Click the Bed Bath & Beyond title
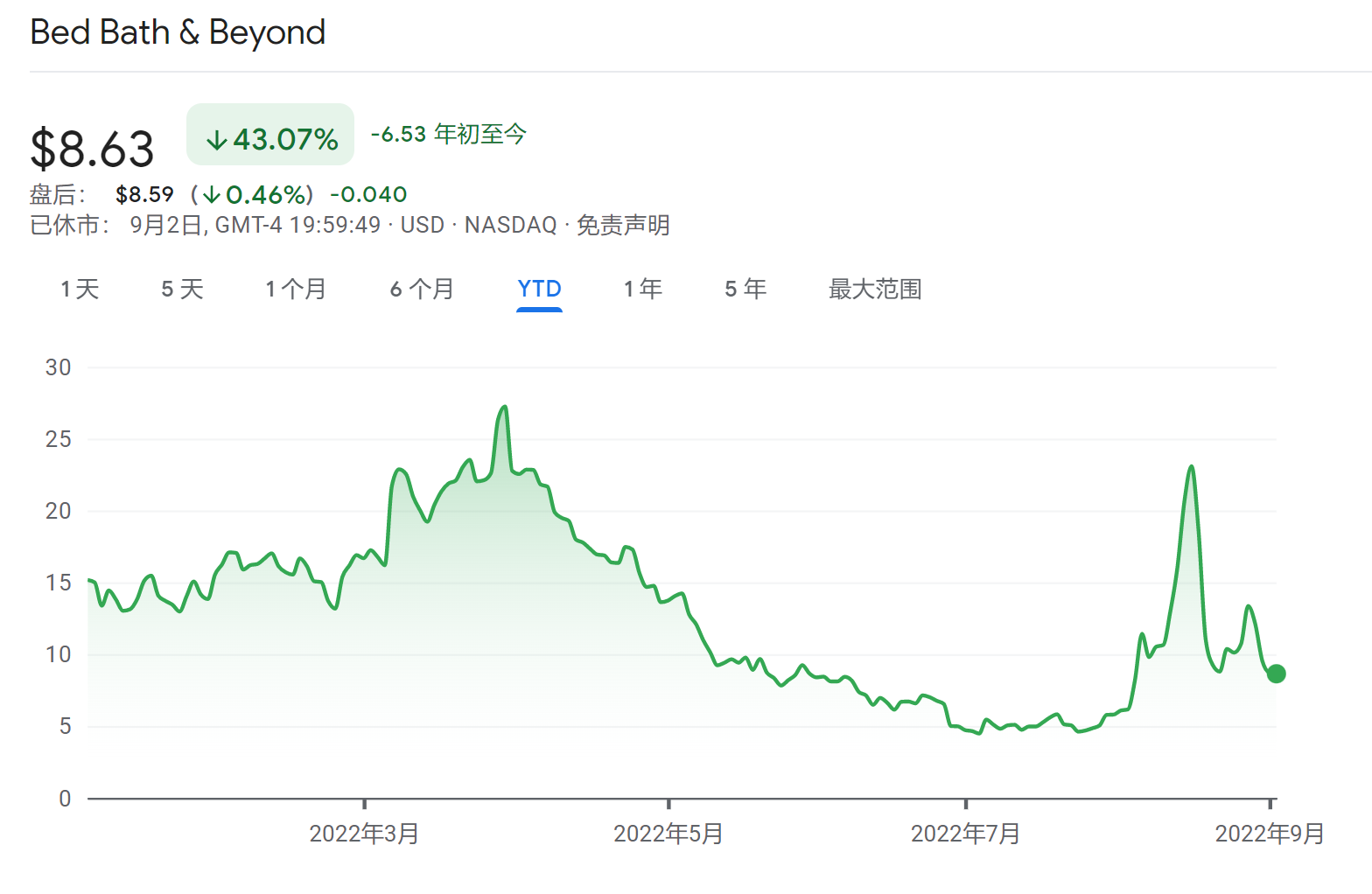1372x894 pixels. [178, 32]
